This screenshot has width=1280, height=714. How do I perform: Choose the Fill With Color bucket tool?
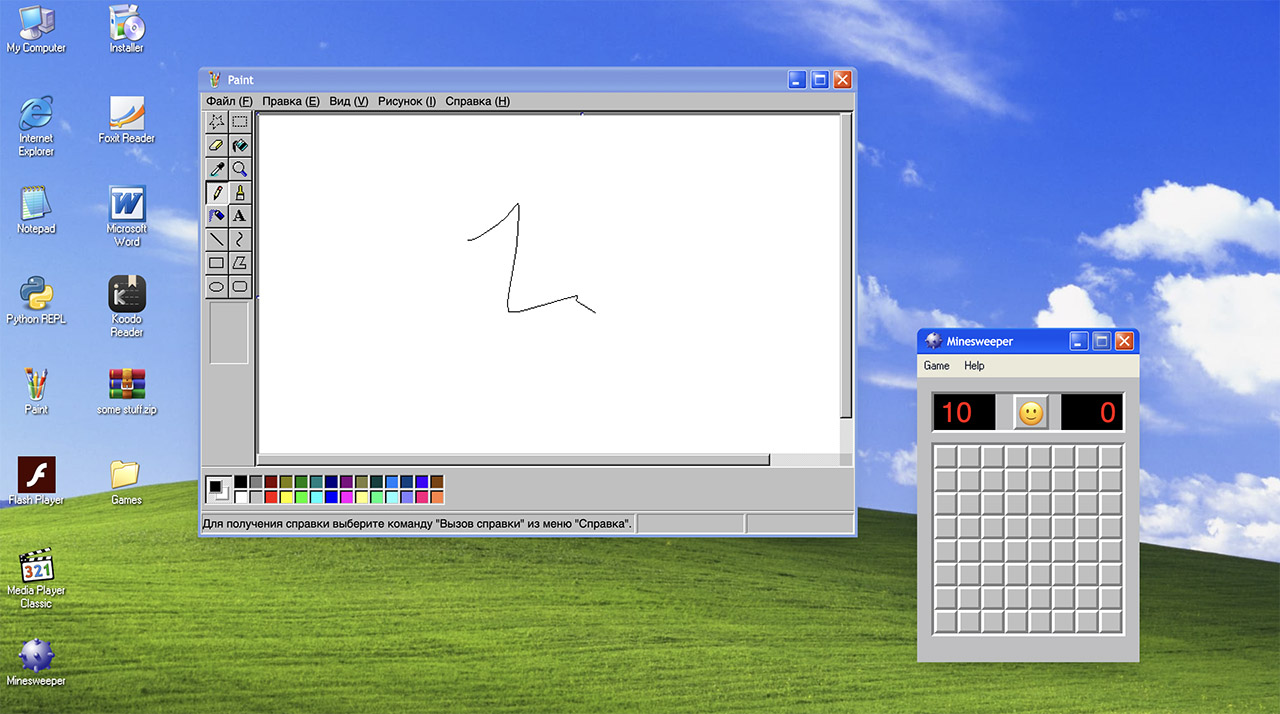click(240, 146)
